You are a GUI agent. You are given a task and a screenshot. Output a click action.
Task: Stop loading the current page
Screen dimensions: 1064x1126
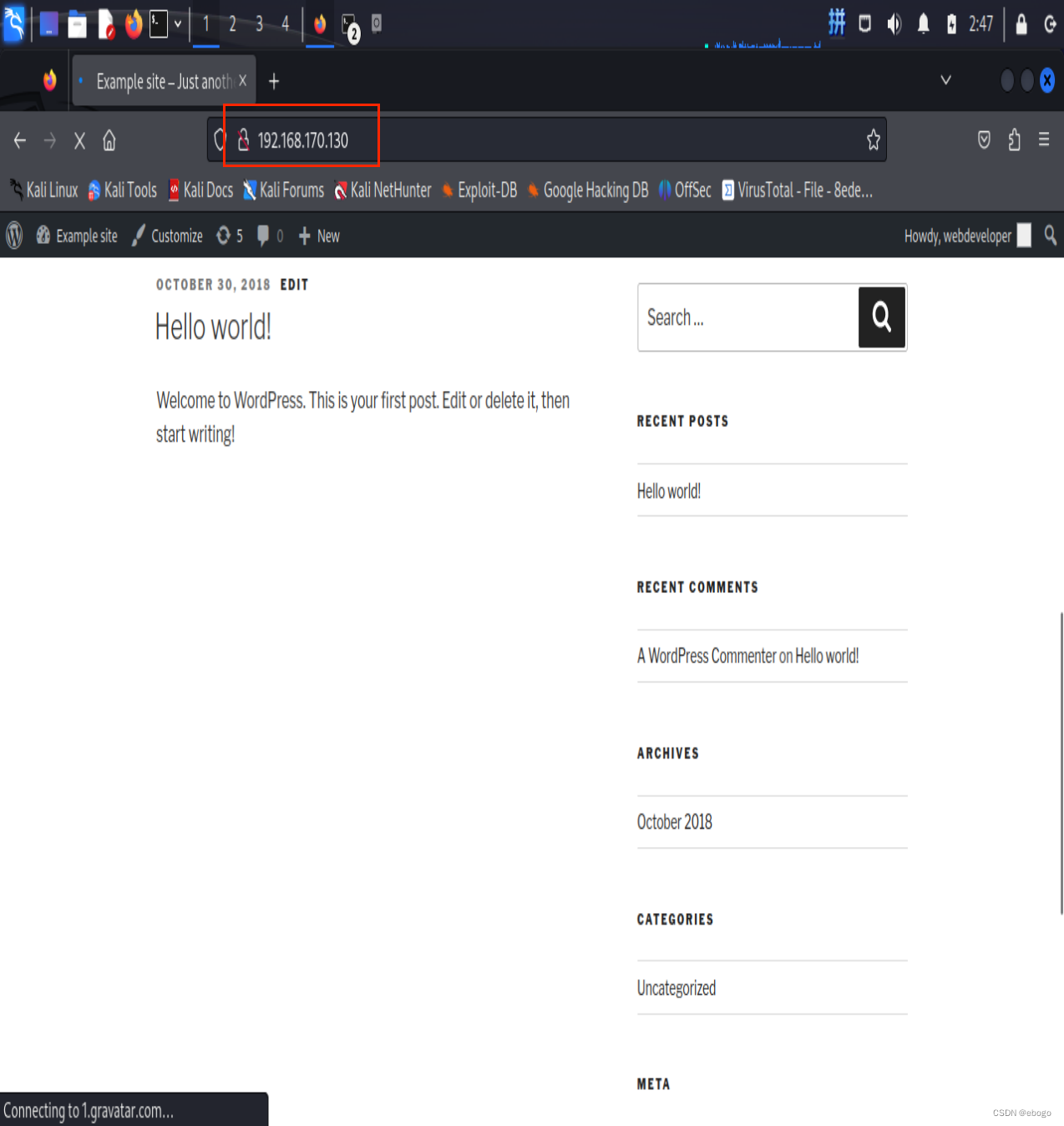79,140
